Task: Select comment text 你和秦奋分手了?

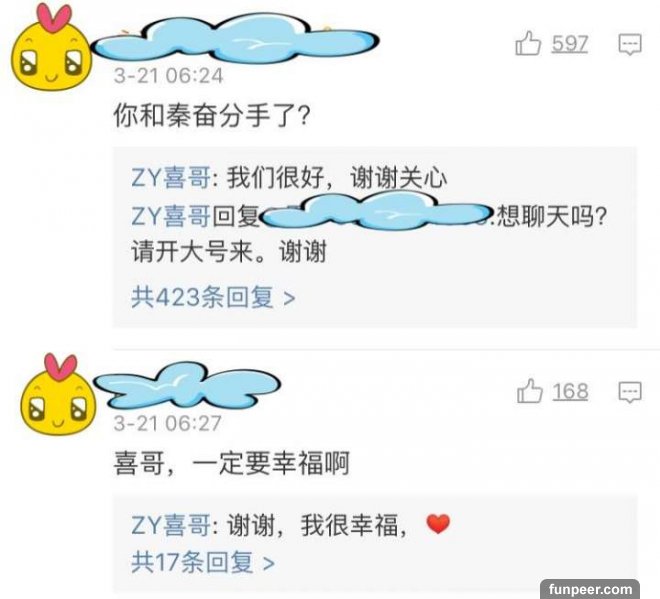Action: [212, 115]
